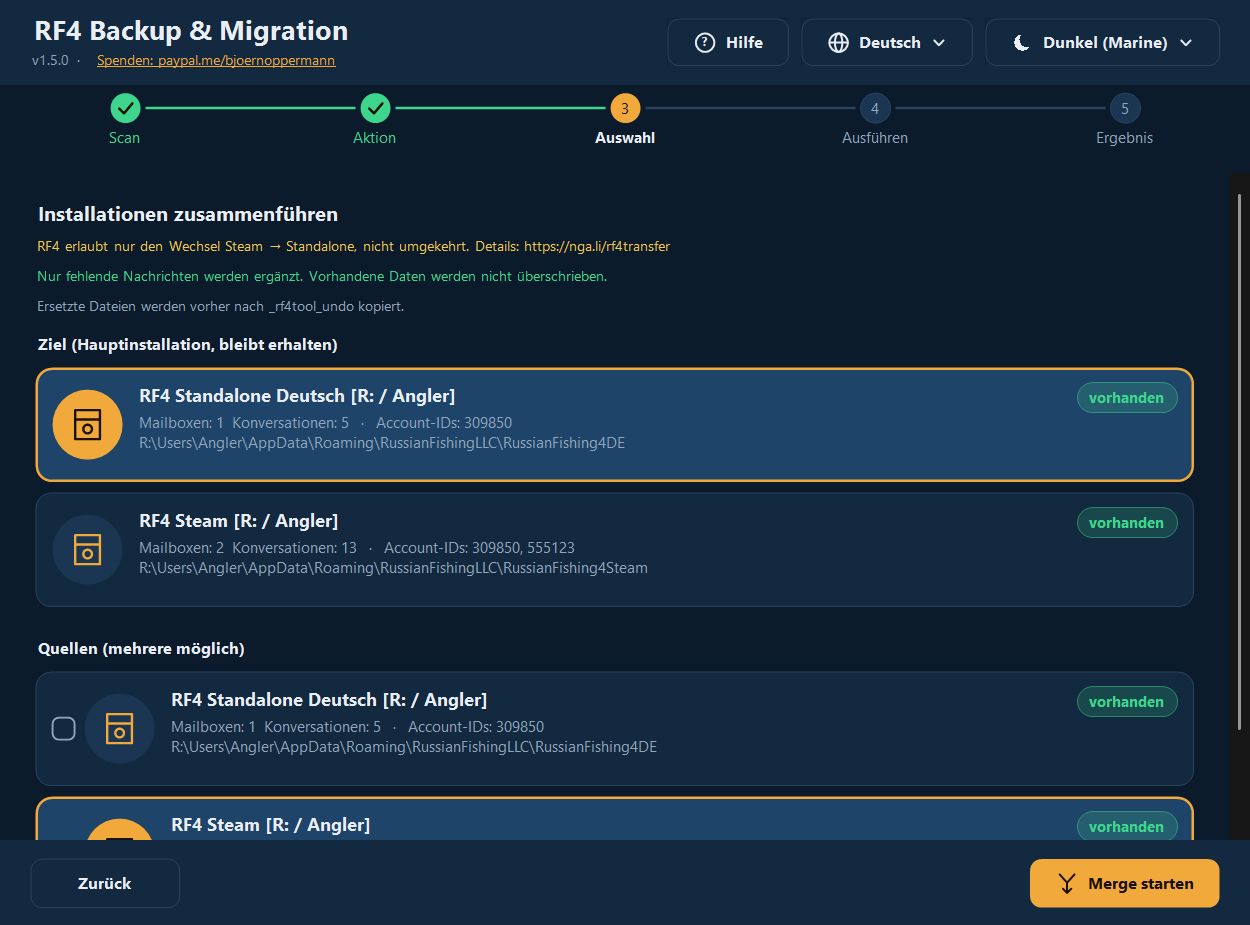Expand the Deutsch language dropdown arrow

coord(939,43)
